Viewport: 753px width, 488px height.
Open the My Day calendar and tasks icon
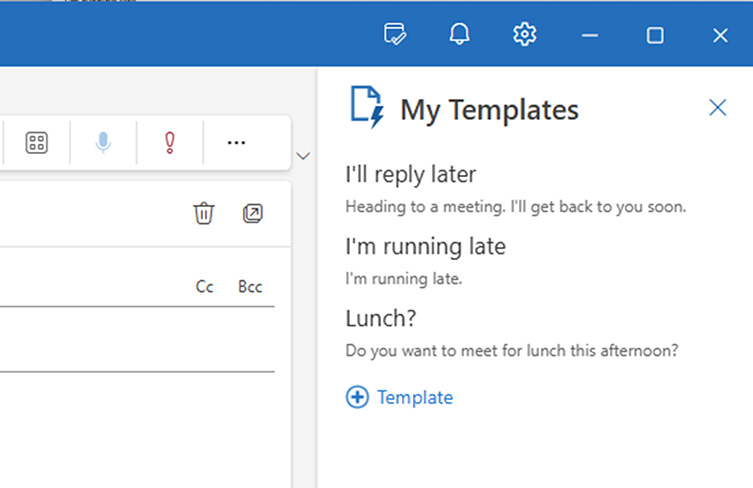pyautogui.click(x=395, y=35)
